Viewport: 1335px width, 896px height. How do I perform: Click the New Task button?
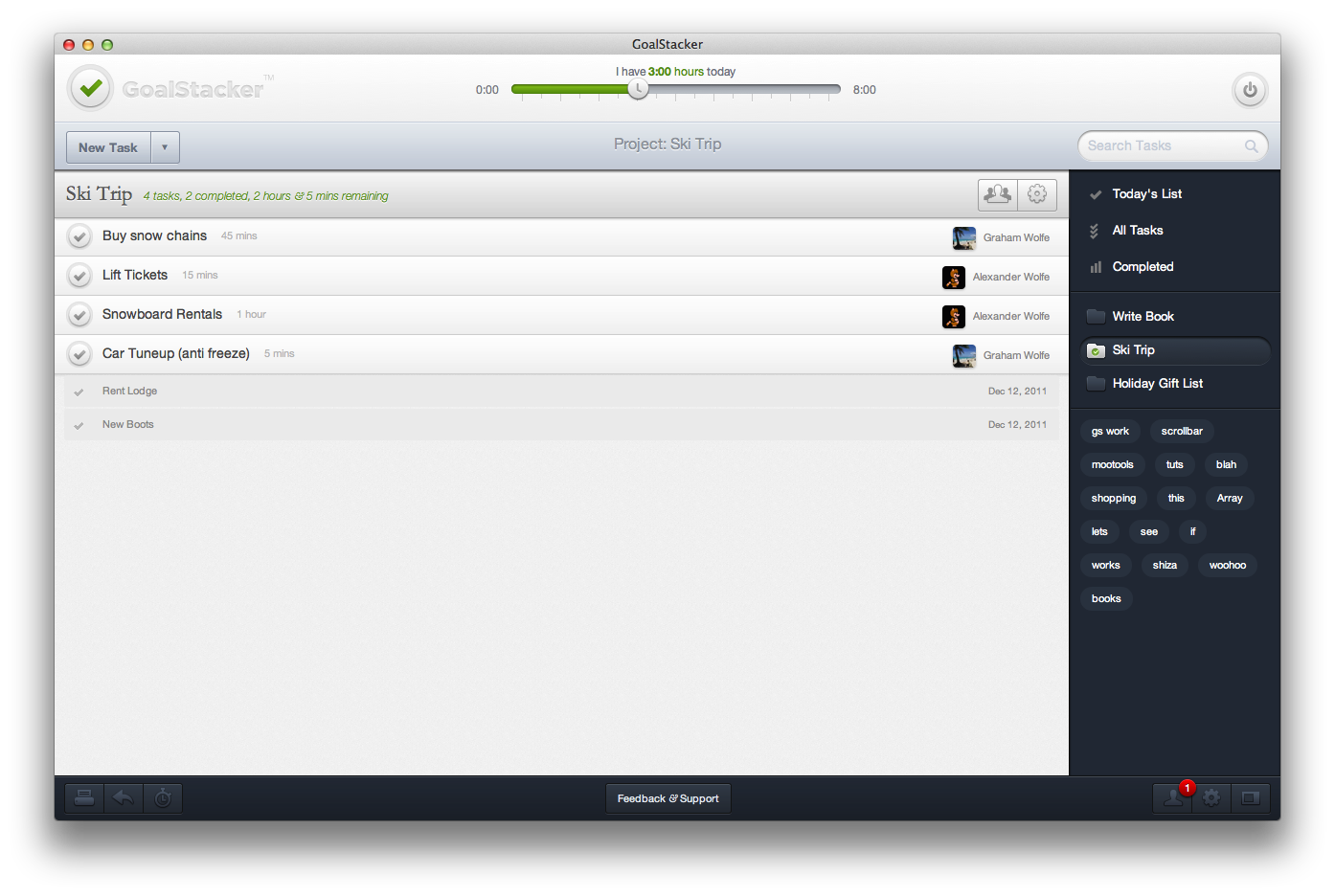(108, 147)
